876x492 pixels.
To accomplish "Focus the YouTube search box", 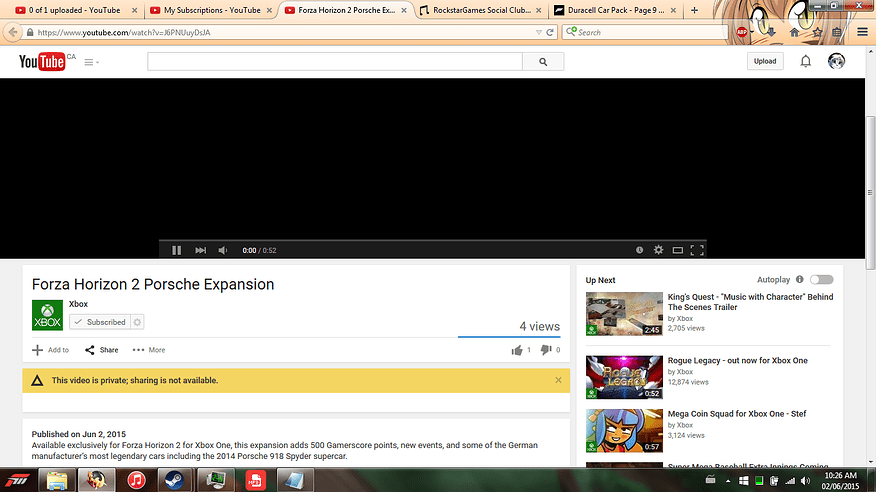I will 335,61.
